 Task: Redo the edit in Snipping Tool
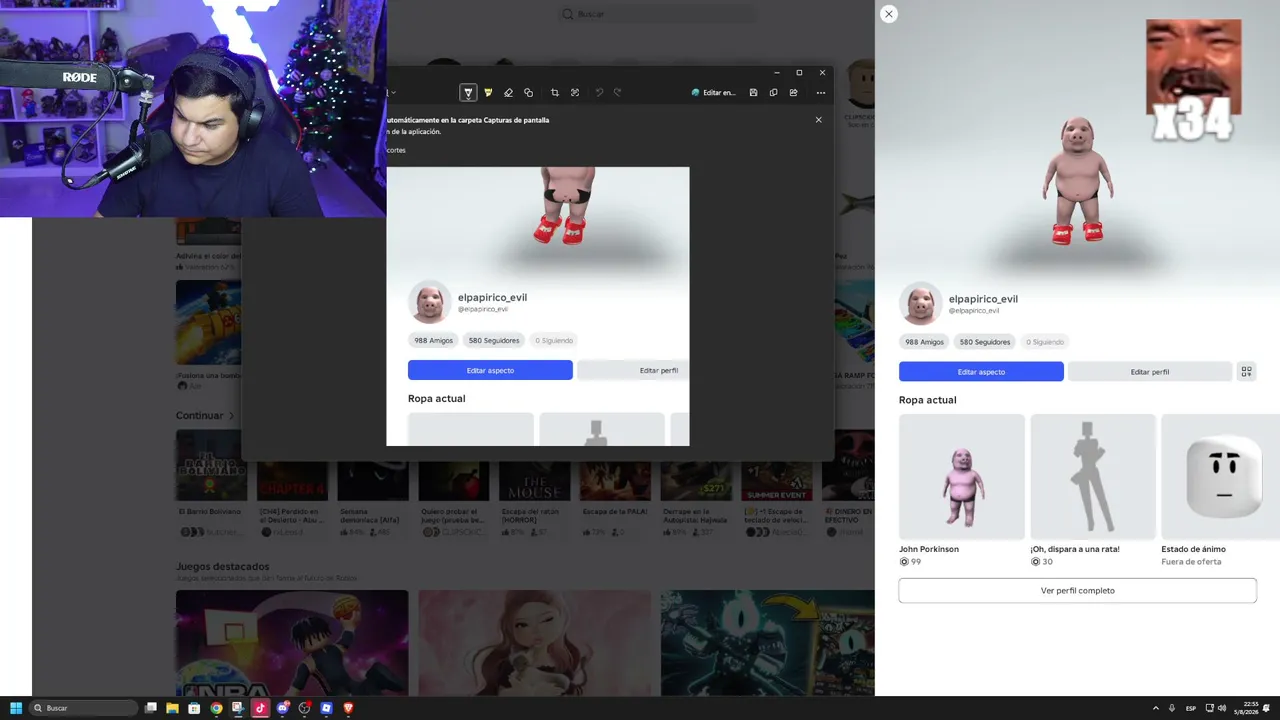[618, 93]
